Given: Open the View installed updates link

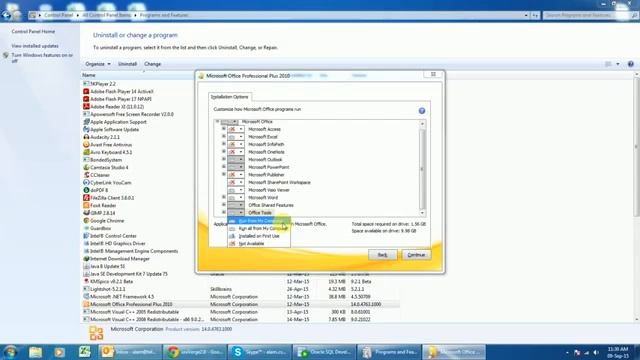Looking at the screenshot, I should pos(35,46).
